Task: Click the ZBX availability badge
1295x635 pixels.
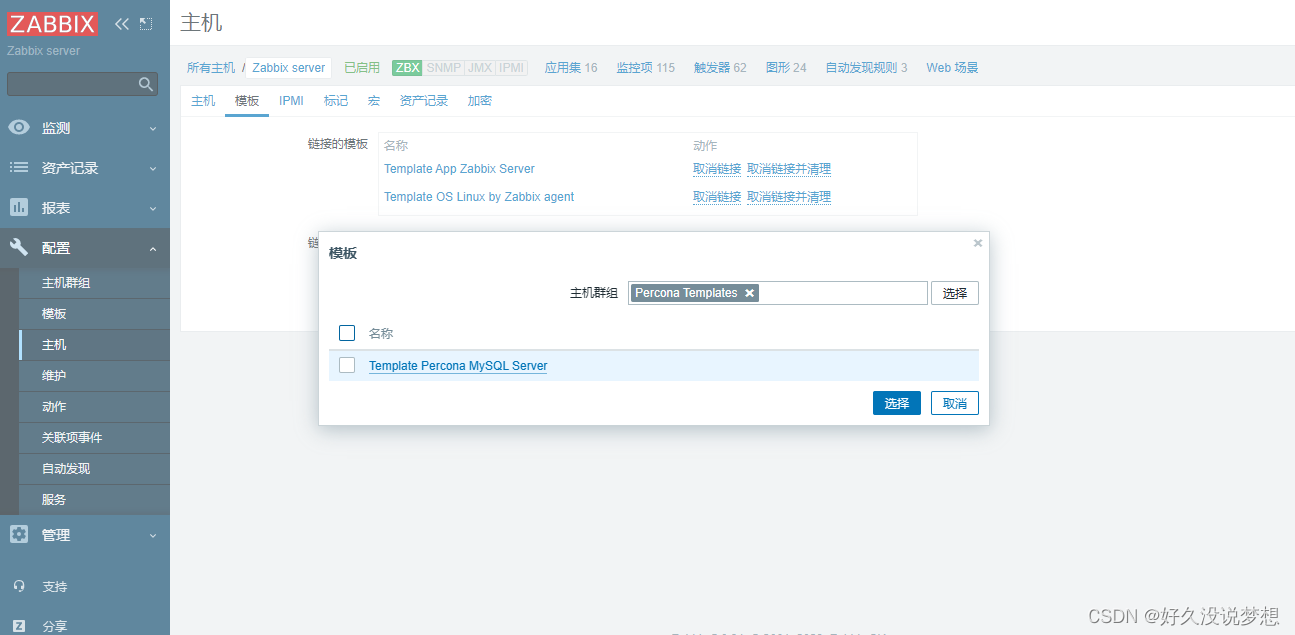Action: point(407,68)
